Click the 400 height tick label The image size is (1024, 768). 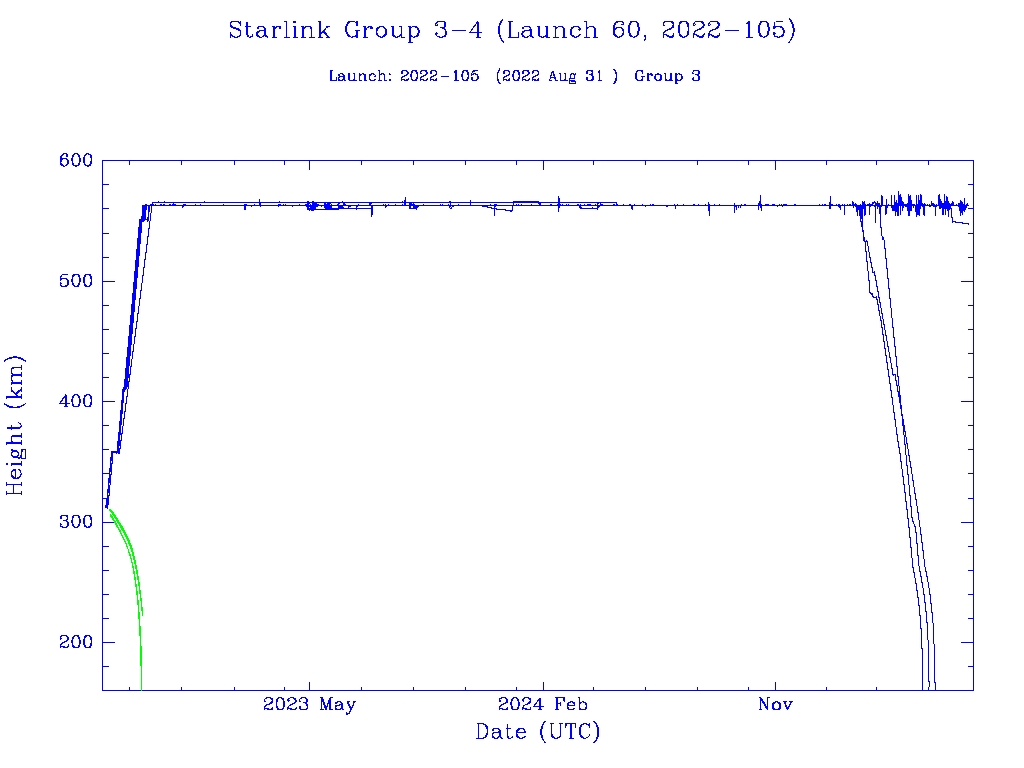[x=76, y=401]
